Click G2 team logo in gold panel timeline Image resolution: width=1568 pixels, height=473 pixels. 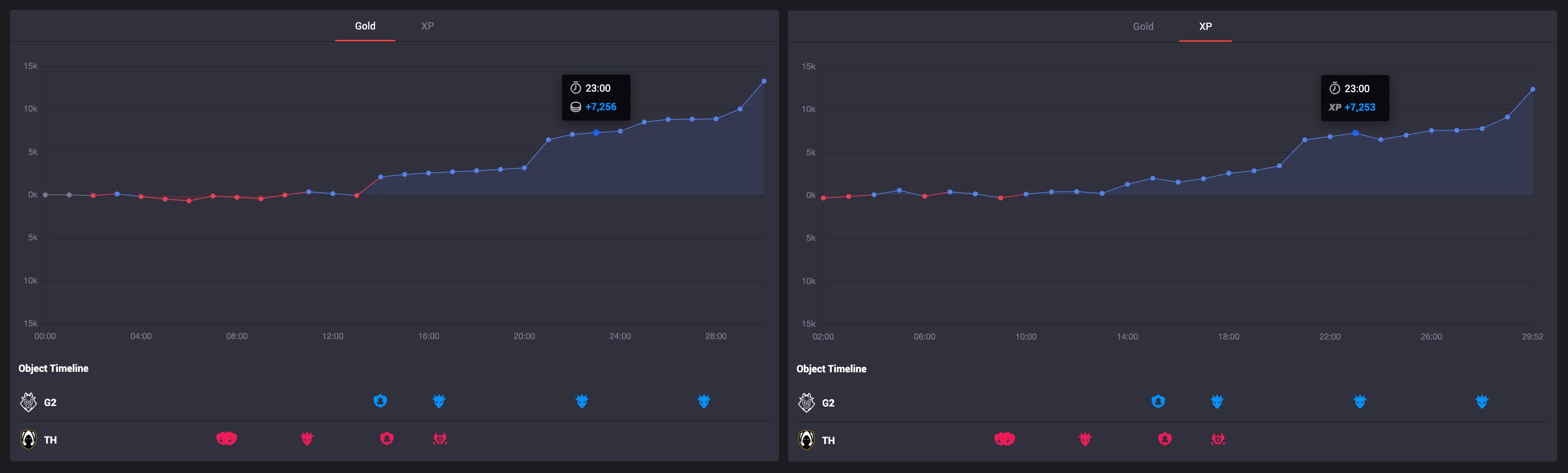28,402
